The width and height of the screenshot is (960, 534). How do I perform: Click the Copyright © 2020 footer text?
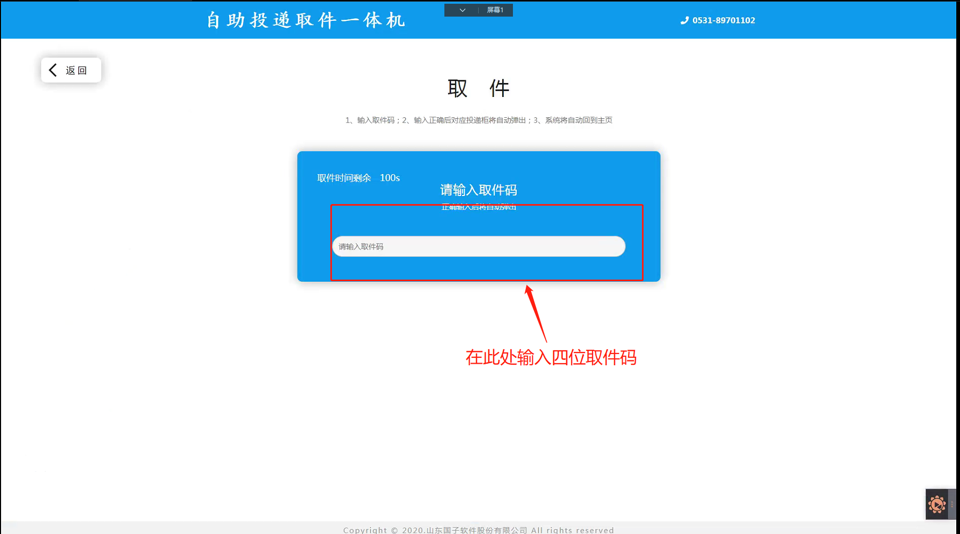381,530
